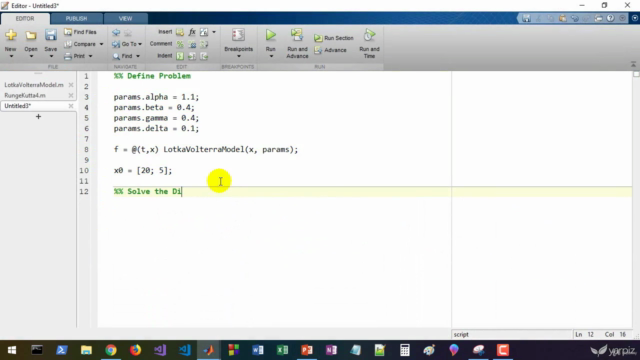Open Firefox from taskbar
This screenshot has width=640, height=360.
(135, 350)
